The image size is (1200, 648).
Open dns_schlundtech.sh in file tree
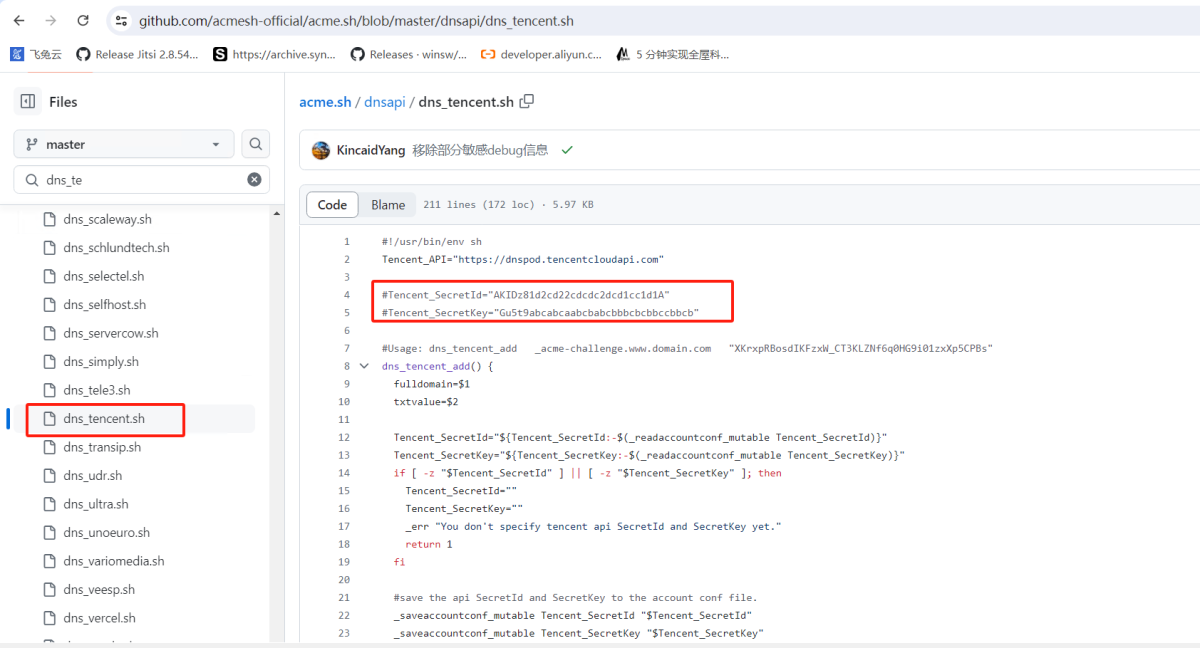click(x=116, y=248)
